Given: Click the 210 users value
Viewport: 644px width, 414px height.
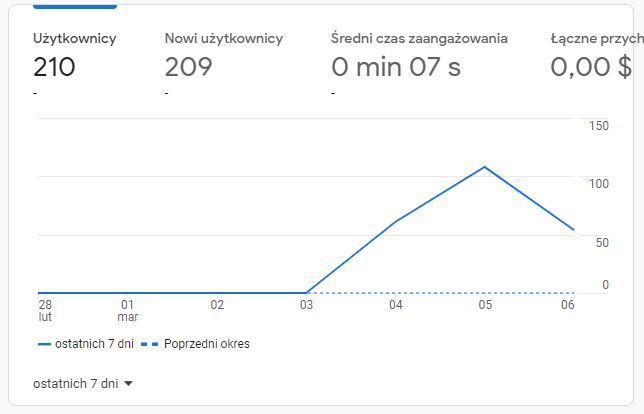Looking at the screenshot, I should point(54,67).
